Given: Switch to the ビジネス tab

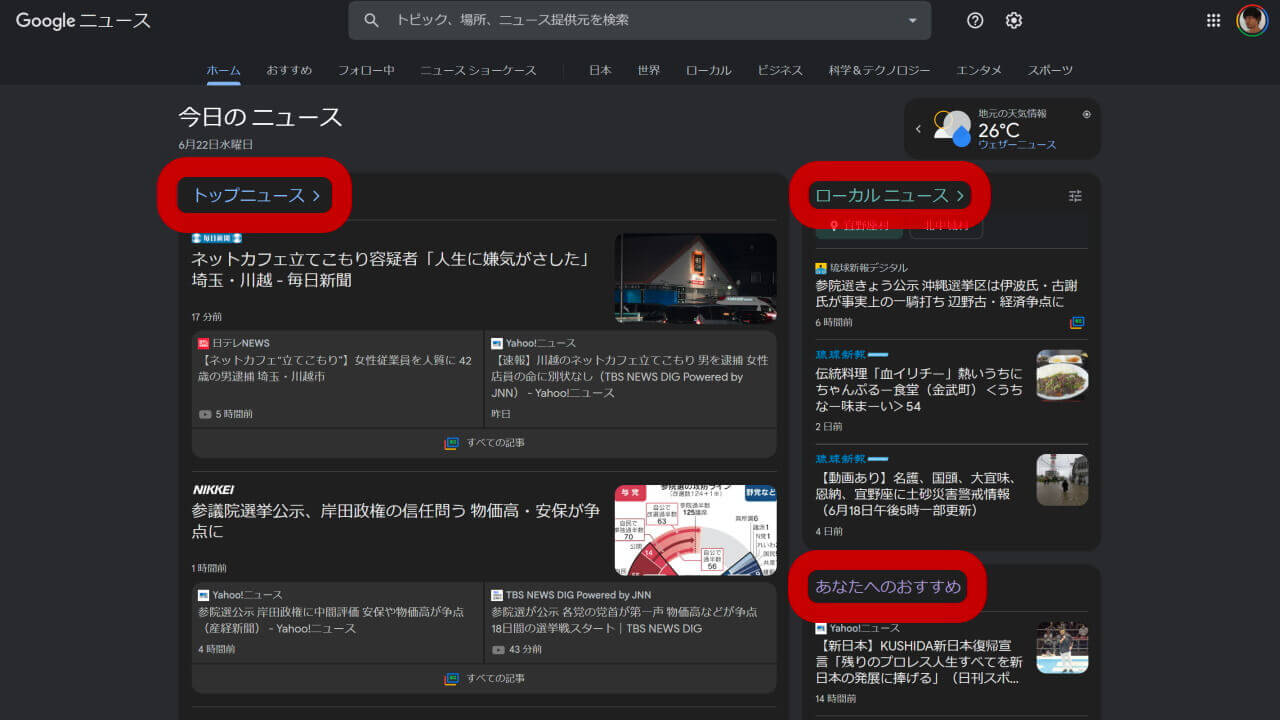Looking at the screenshot, I should tap(780, 70).
